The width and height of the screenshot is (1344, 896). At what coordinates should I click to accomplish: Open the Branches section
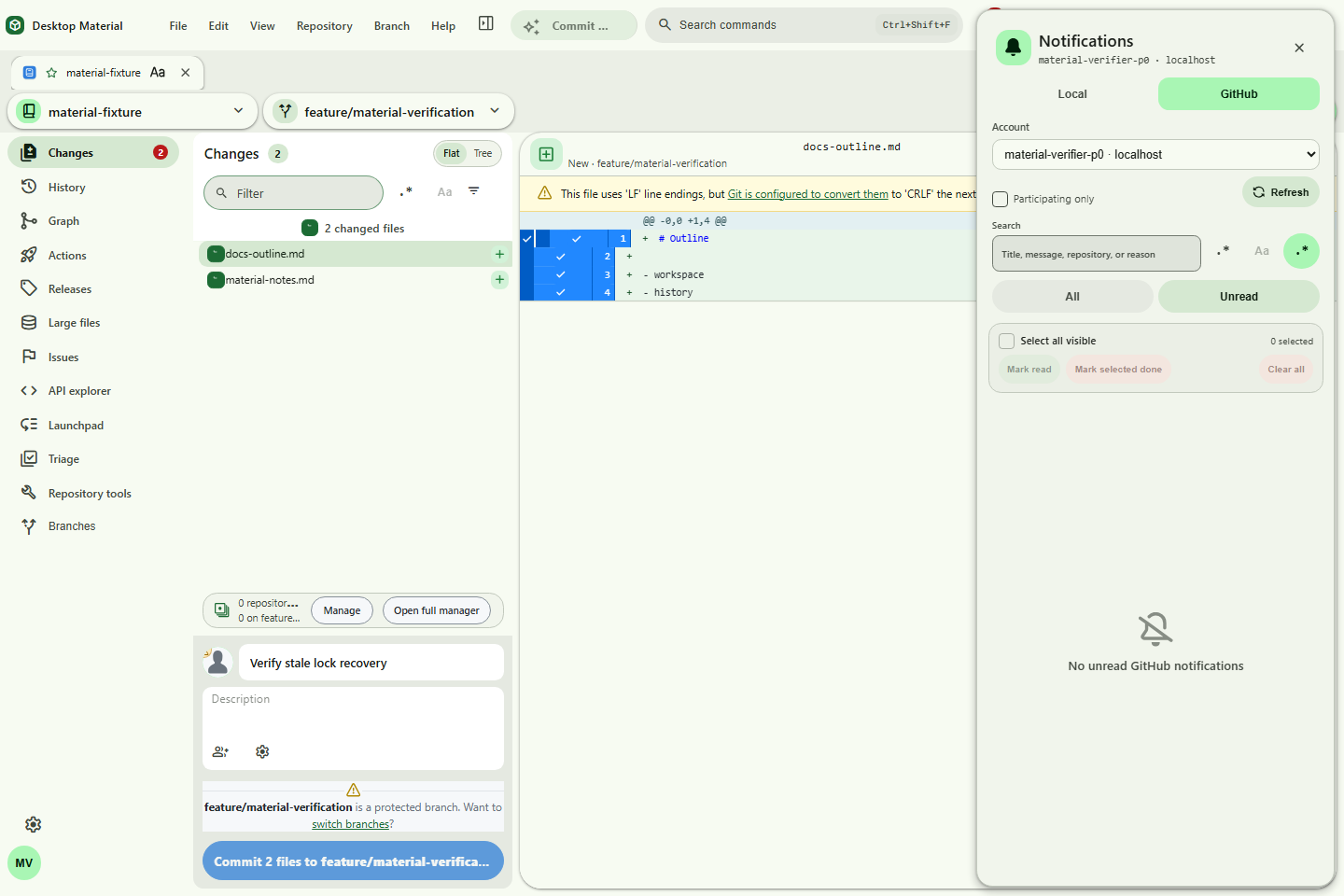(x=93, y=526)
